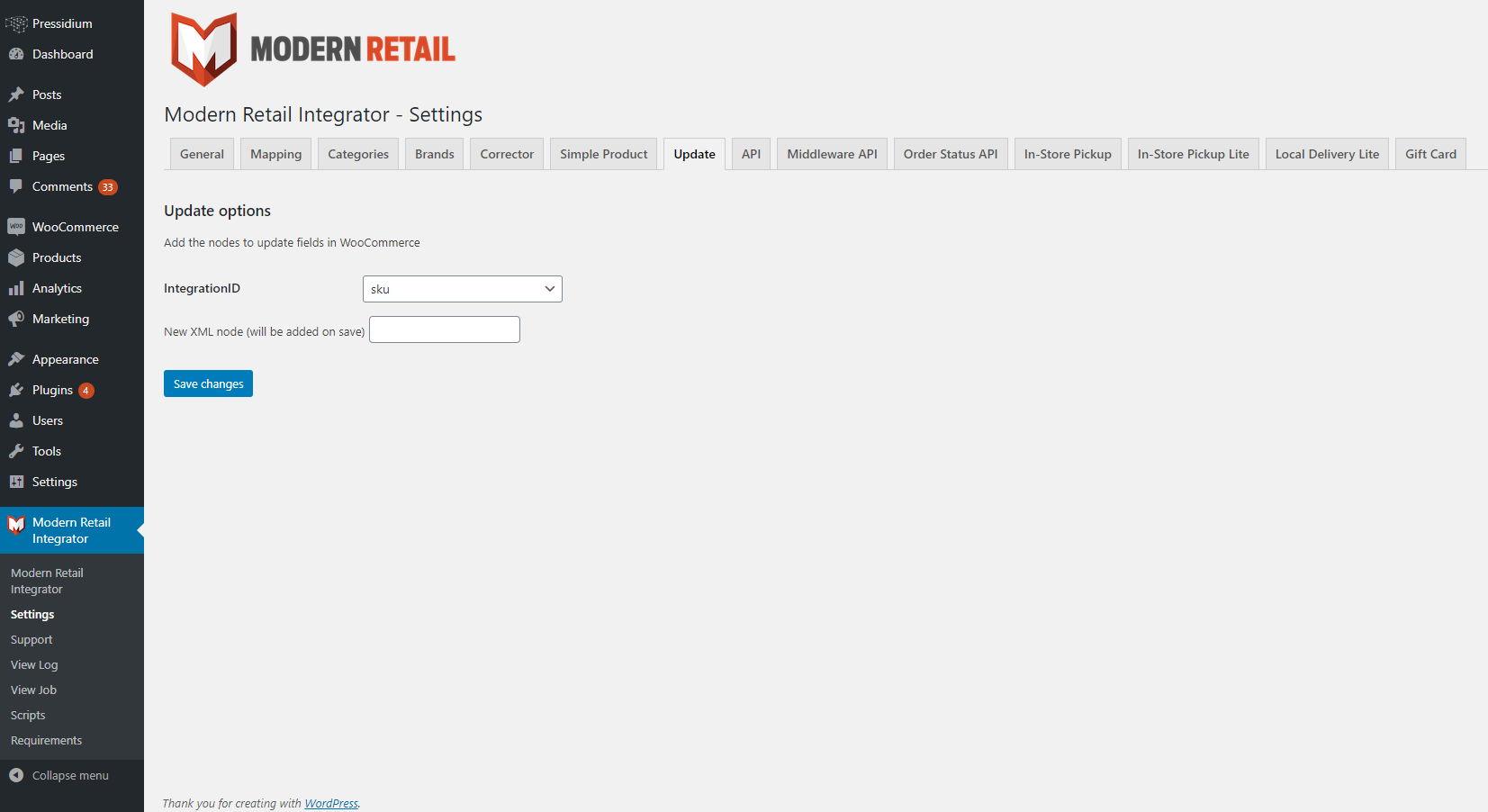Open the Plugins menu label
Image resolution: width=1488 pixels, height=812 pixels.
[52, 390]
